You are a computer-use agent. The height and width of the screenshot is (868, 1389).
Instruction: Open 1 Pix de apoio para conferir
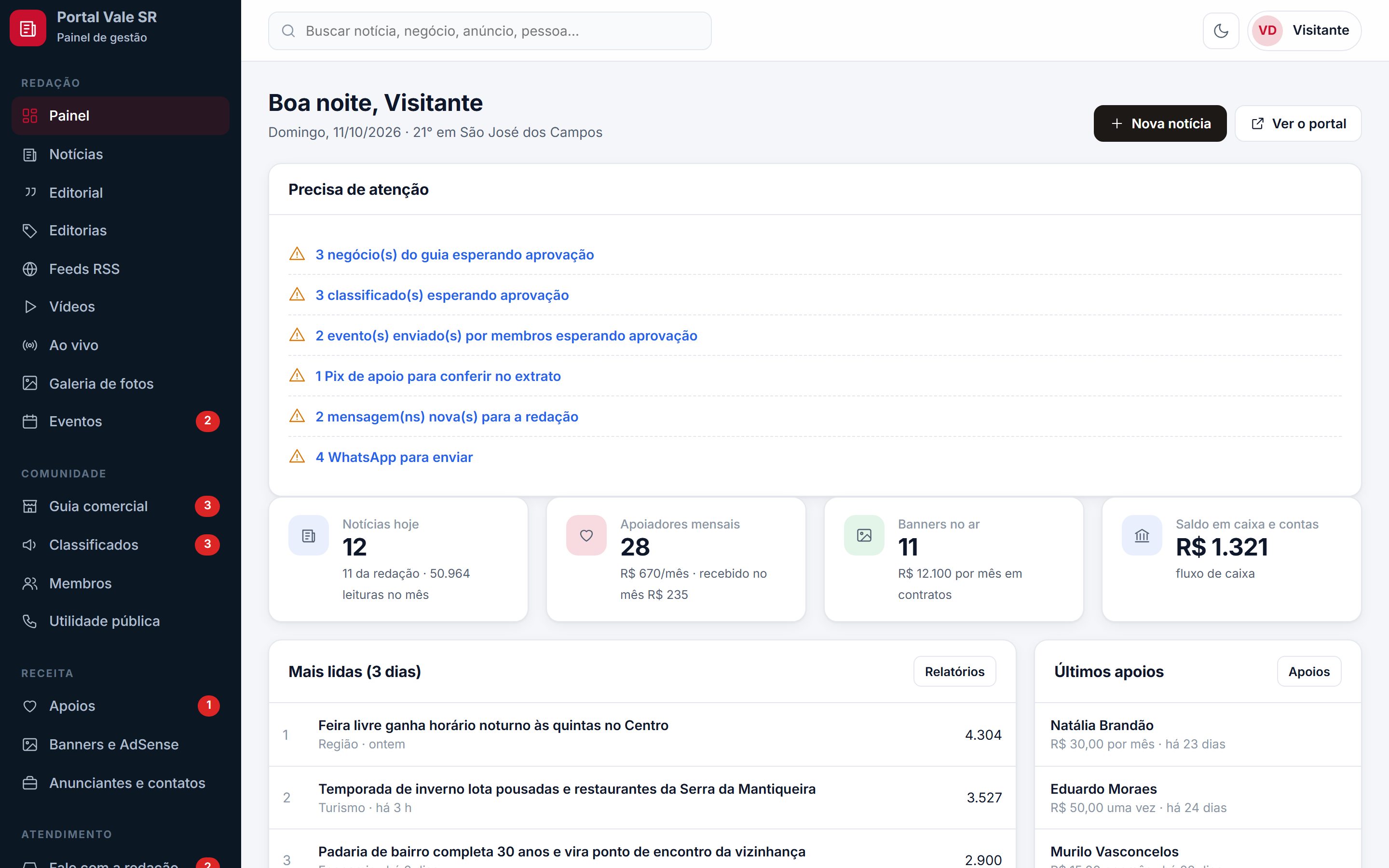(x=438, y=376)
